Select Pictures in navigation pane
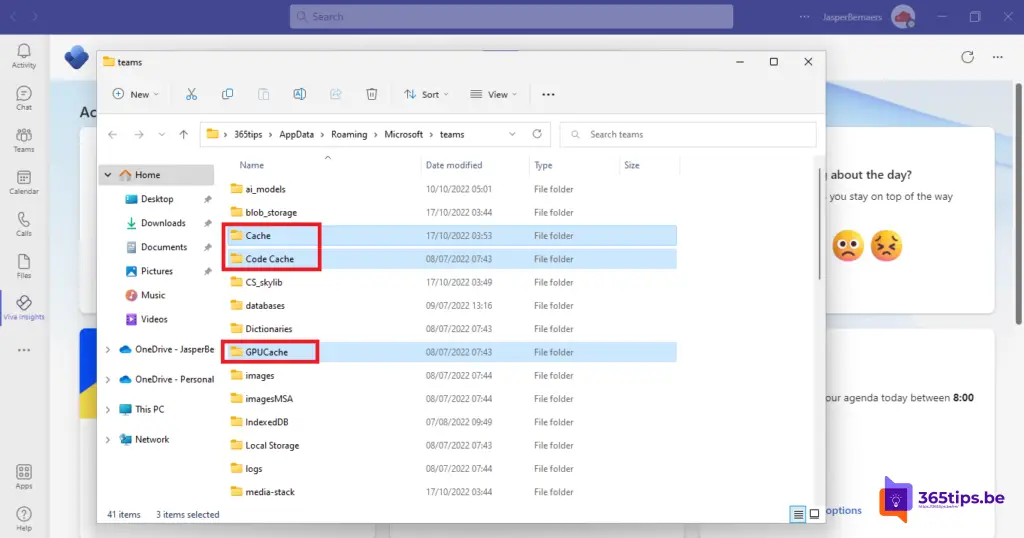 pos(157,271)
